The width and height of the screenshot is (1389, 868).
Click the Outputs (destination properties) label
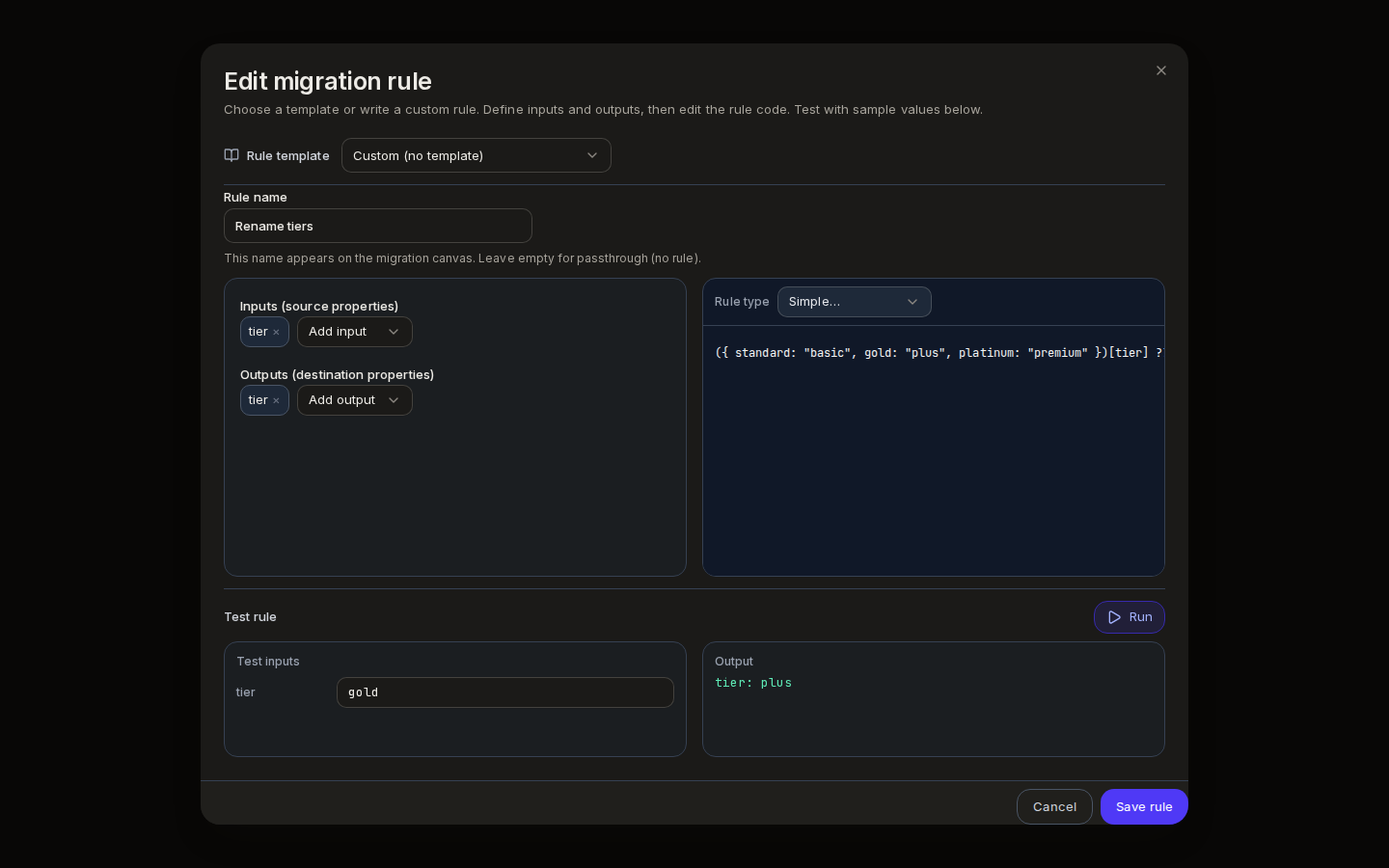tap(337, 374)
